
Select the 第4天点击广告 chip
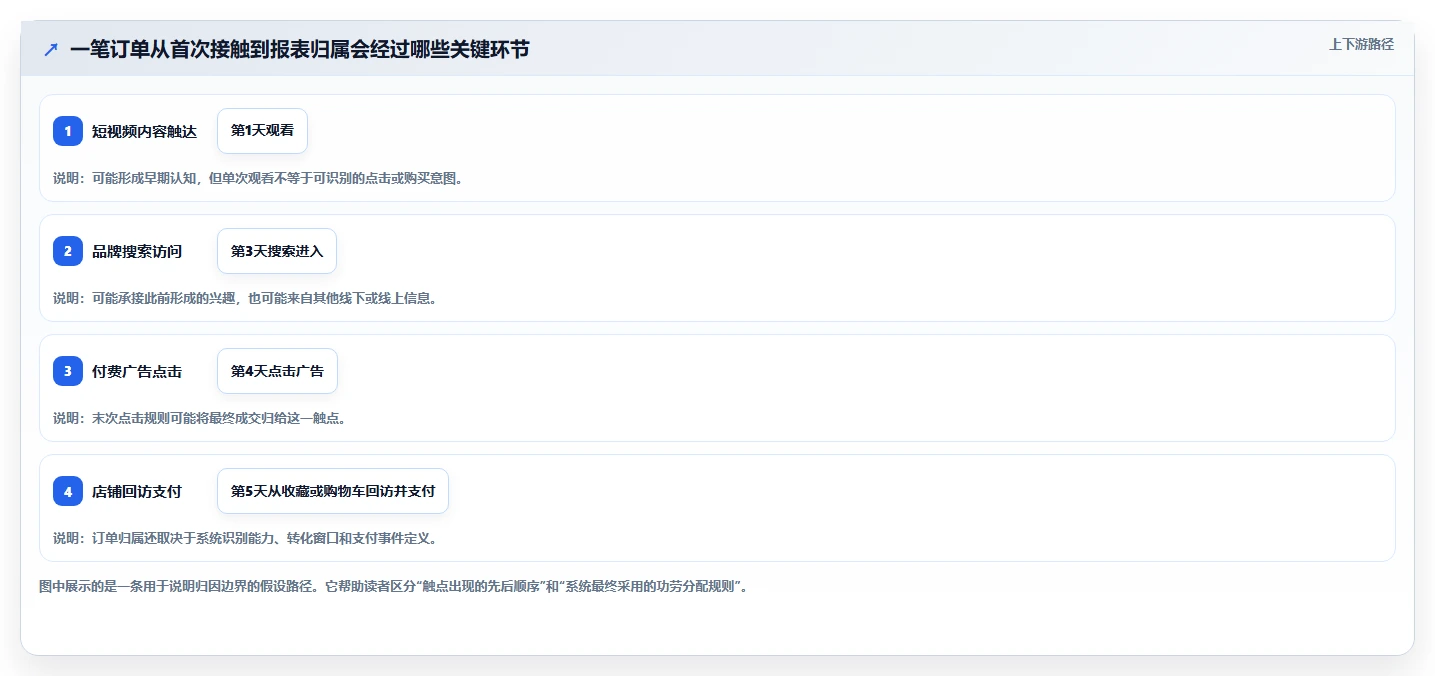click(x=277, y=371)
